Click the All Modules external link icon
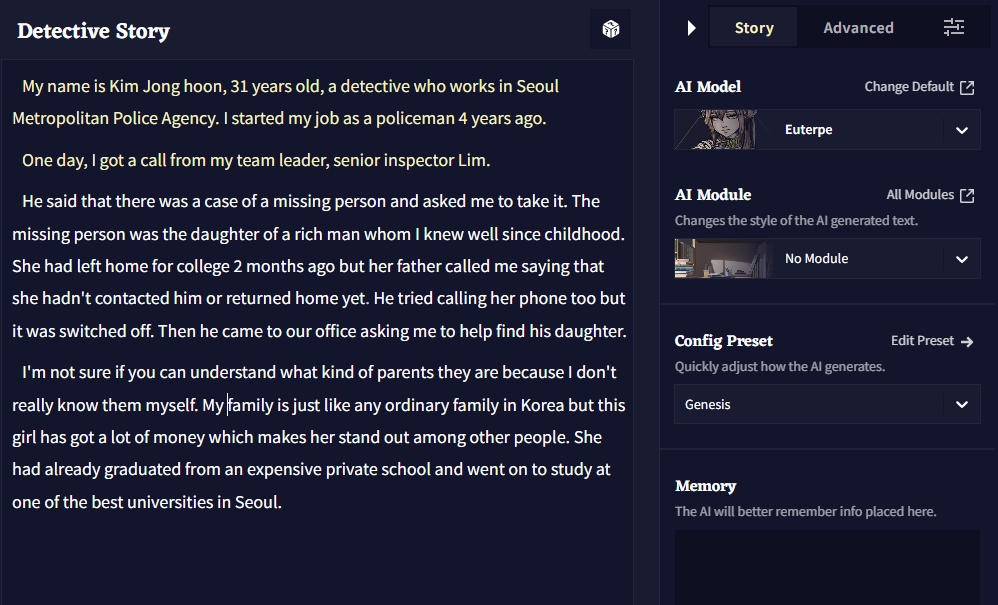 pyautogui.click(x=967, y=195)
